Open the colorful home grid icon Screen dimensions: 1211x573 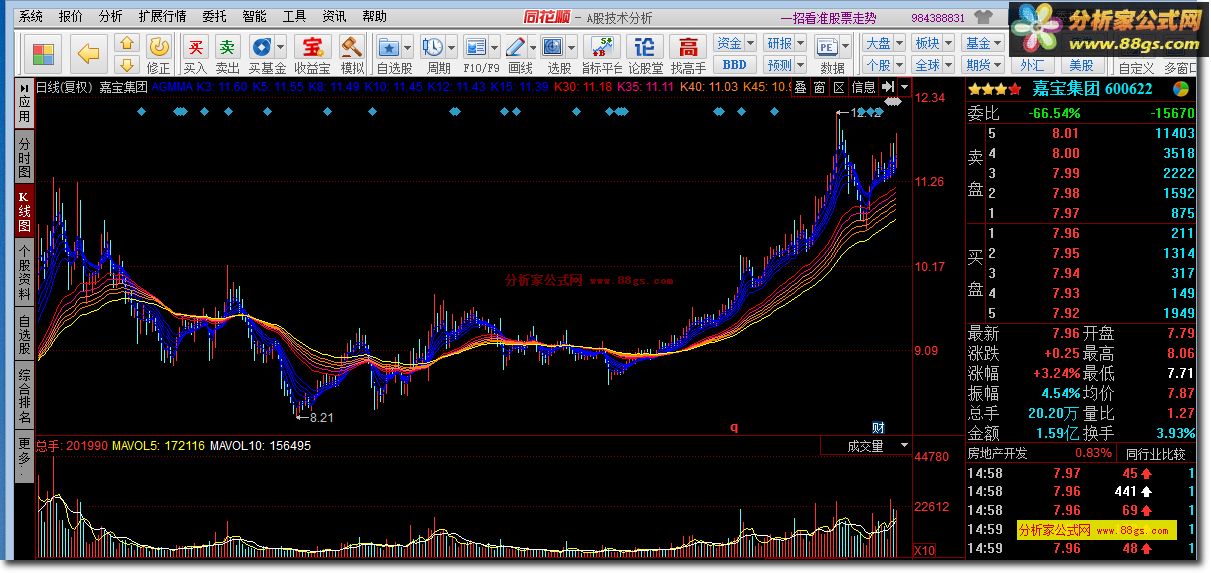point(43,54)
